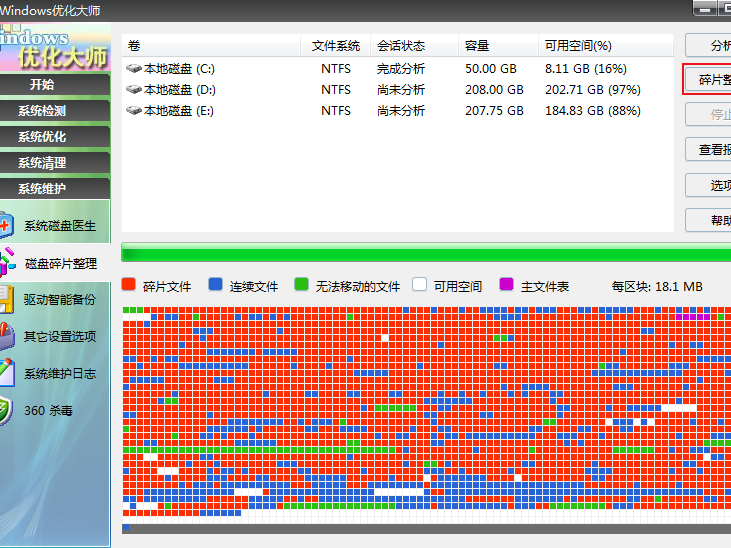Click the 8.11 GB (16%) free space value

click(586, 69)
